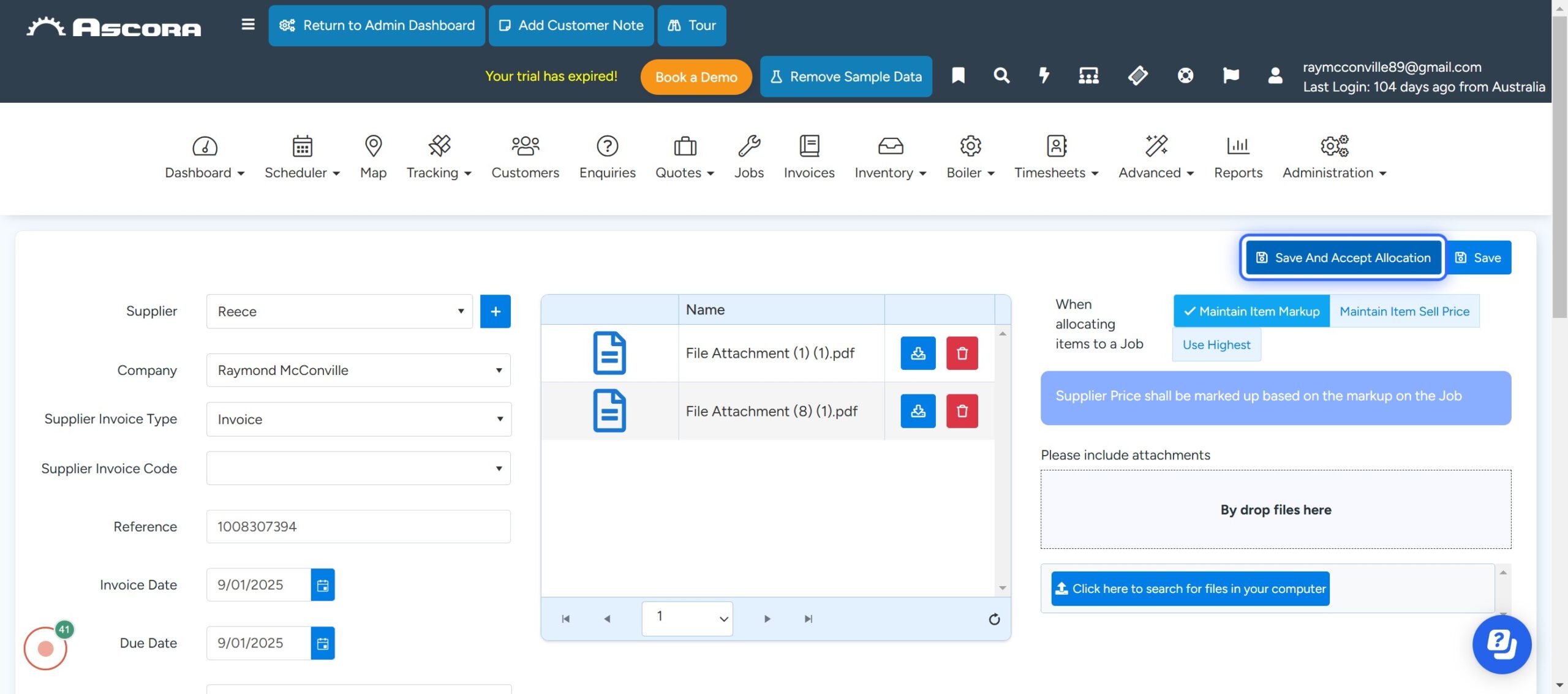The image size is (1568, 694).
Task: Open document icon for File Attachment (8) (1).pdf
Action: 609,410
